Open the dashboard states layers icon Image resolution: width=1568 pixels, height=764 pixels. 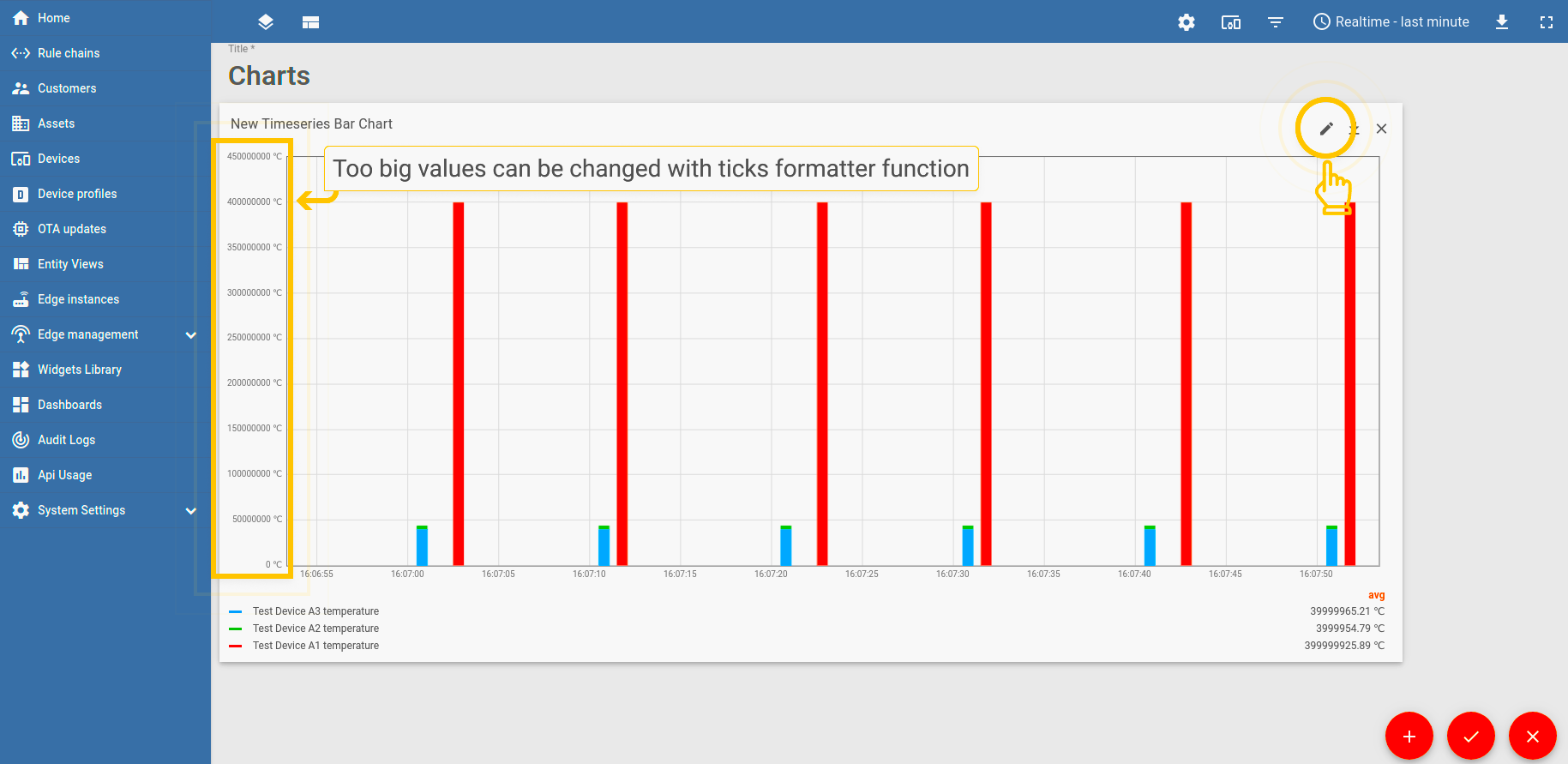pos(266,22)
